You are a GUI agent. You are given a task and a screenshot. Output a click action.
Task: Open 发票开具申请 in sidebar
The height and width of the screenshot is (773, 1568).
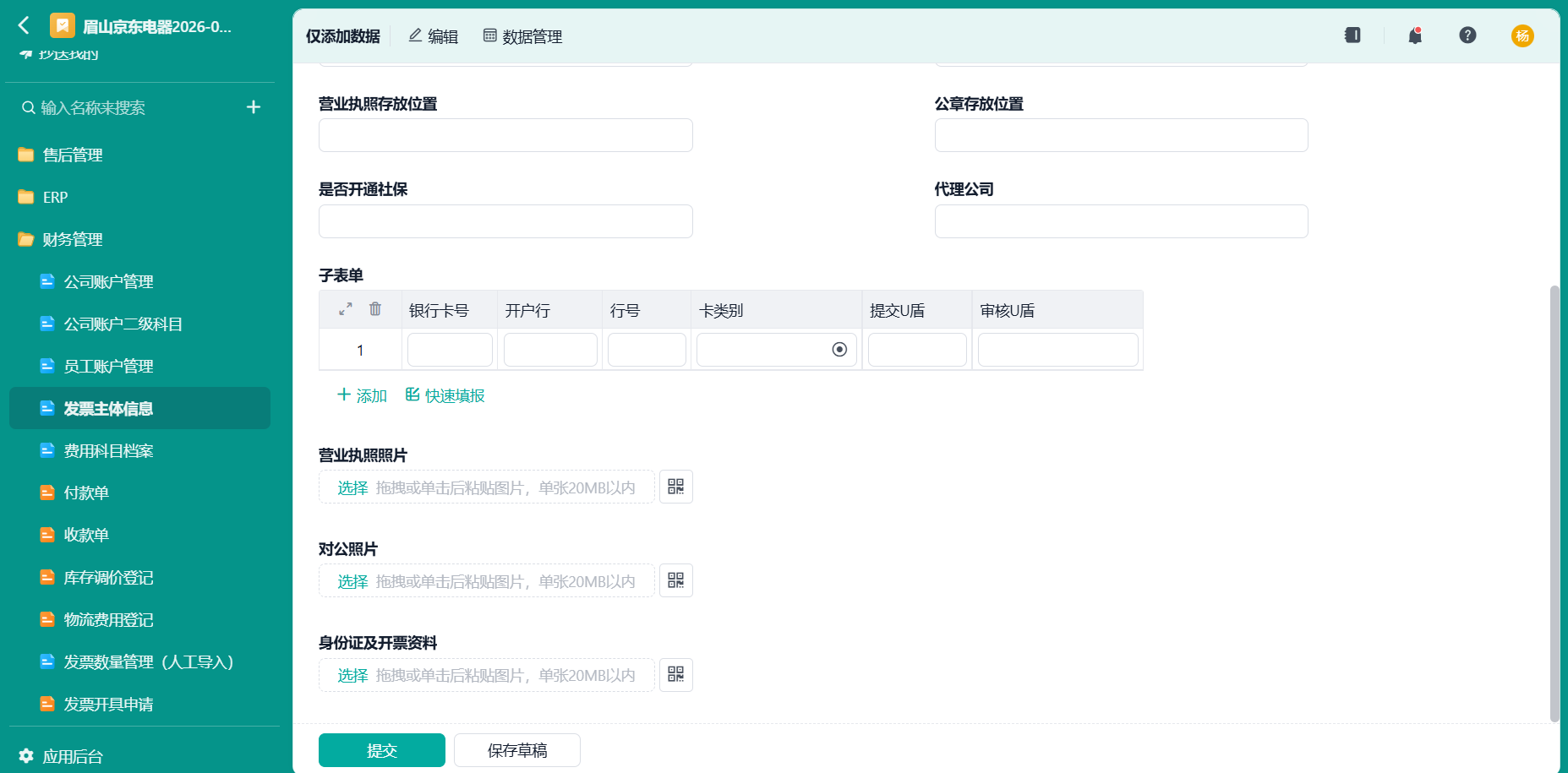139,704
